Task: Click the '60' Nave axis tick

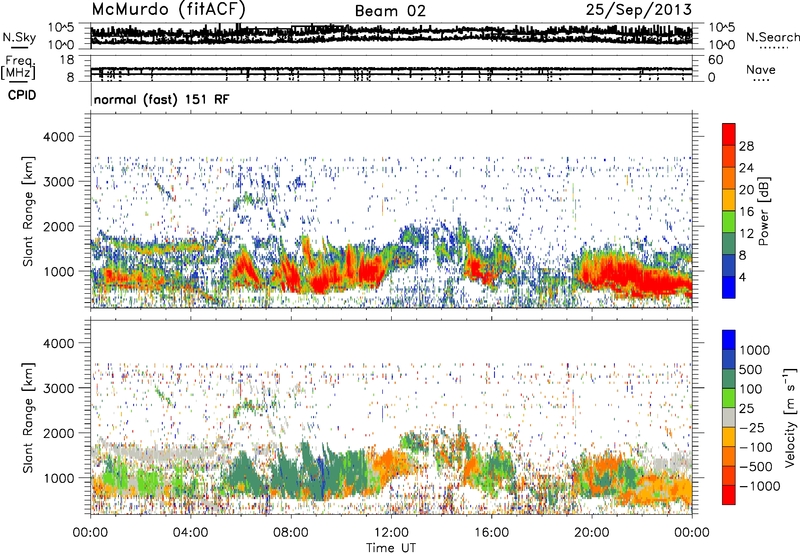Action: click(715, 60)
